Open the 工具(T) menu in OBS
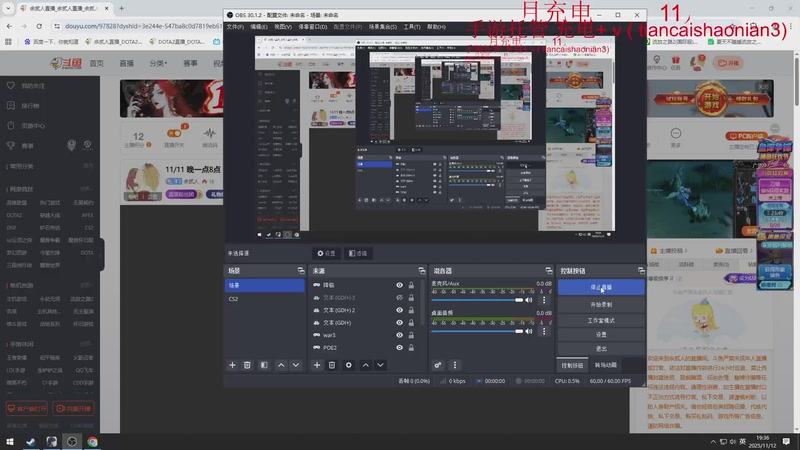The height and width of the screenshot is (450, 800). 412,27
